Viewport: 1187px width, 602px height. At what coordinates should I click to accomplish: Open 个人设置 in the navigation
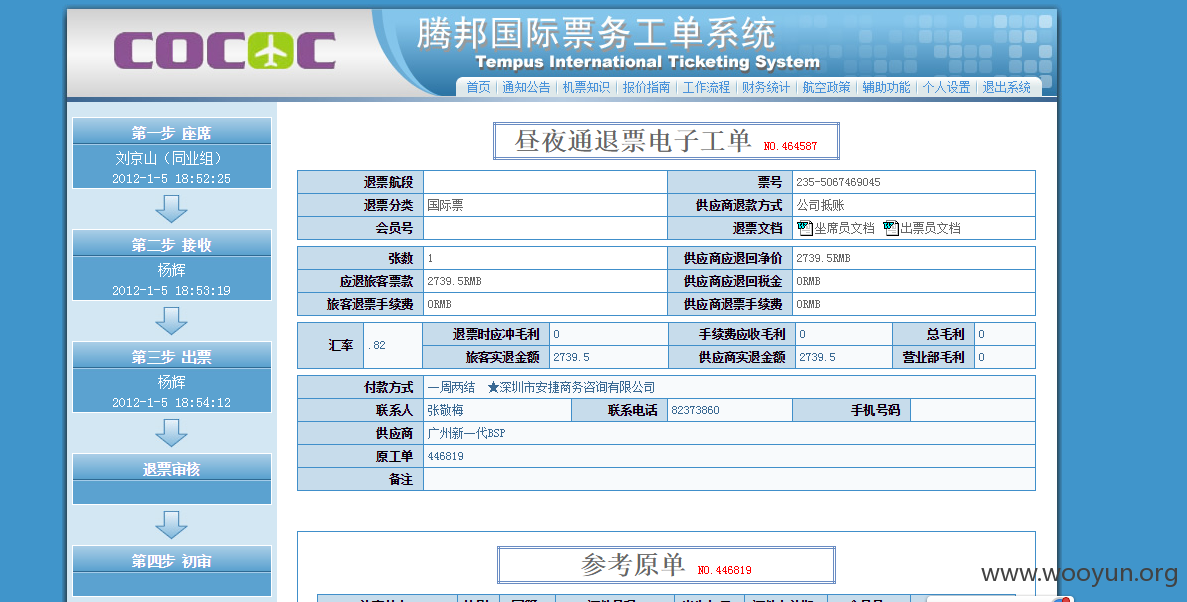[x=946, y=87]
